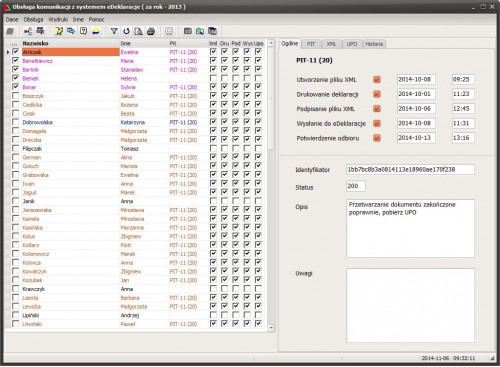Select the Bonar row

pos(135,87)
